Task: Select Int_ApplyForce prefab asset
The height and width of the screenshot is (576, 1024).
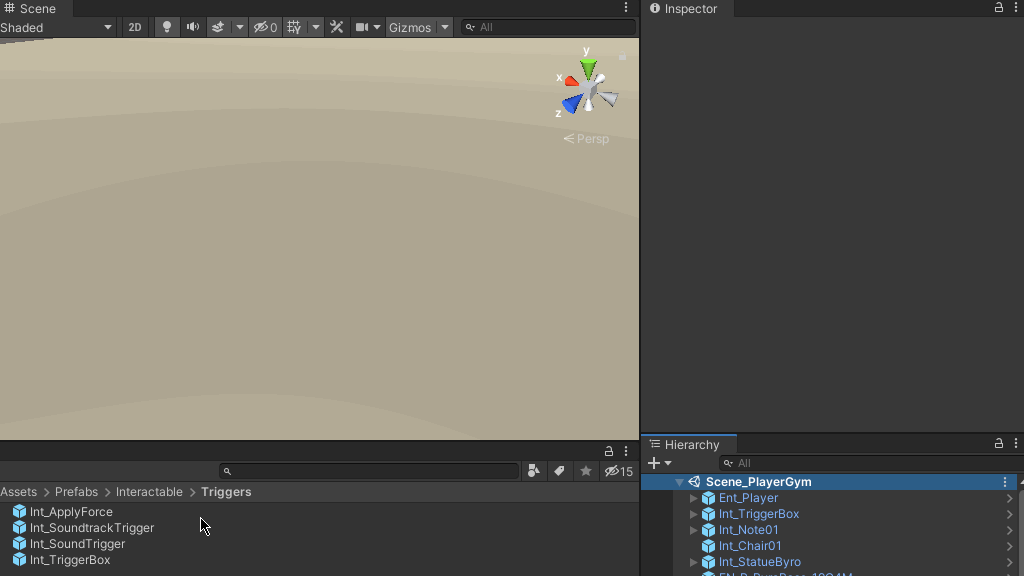Action: (63, 512)
